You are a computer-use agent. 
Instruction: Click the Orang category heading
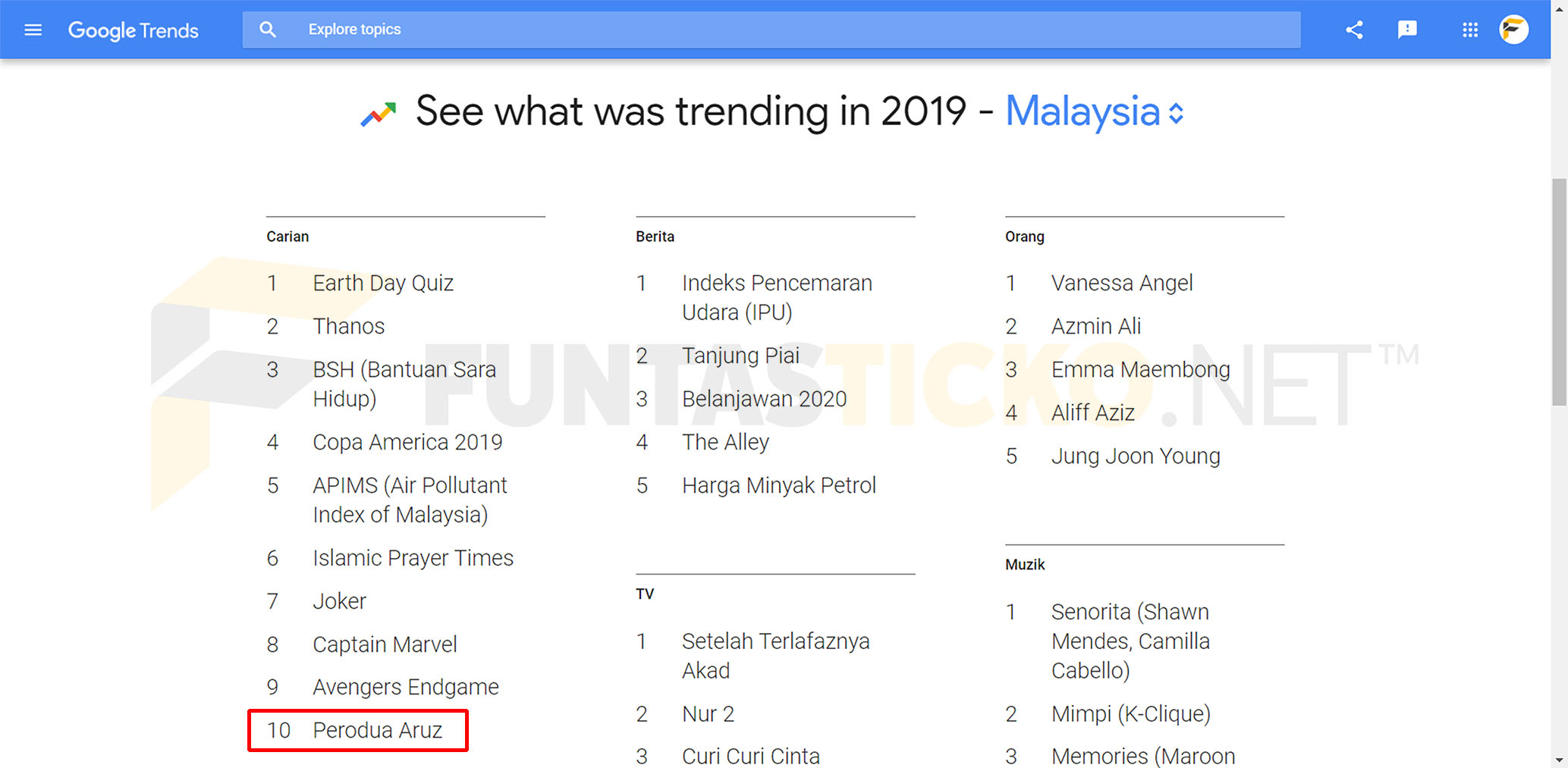pyautogui.click(x=1025, y=237)
